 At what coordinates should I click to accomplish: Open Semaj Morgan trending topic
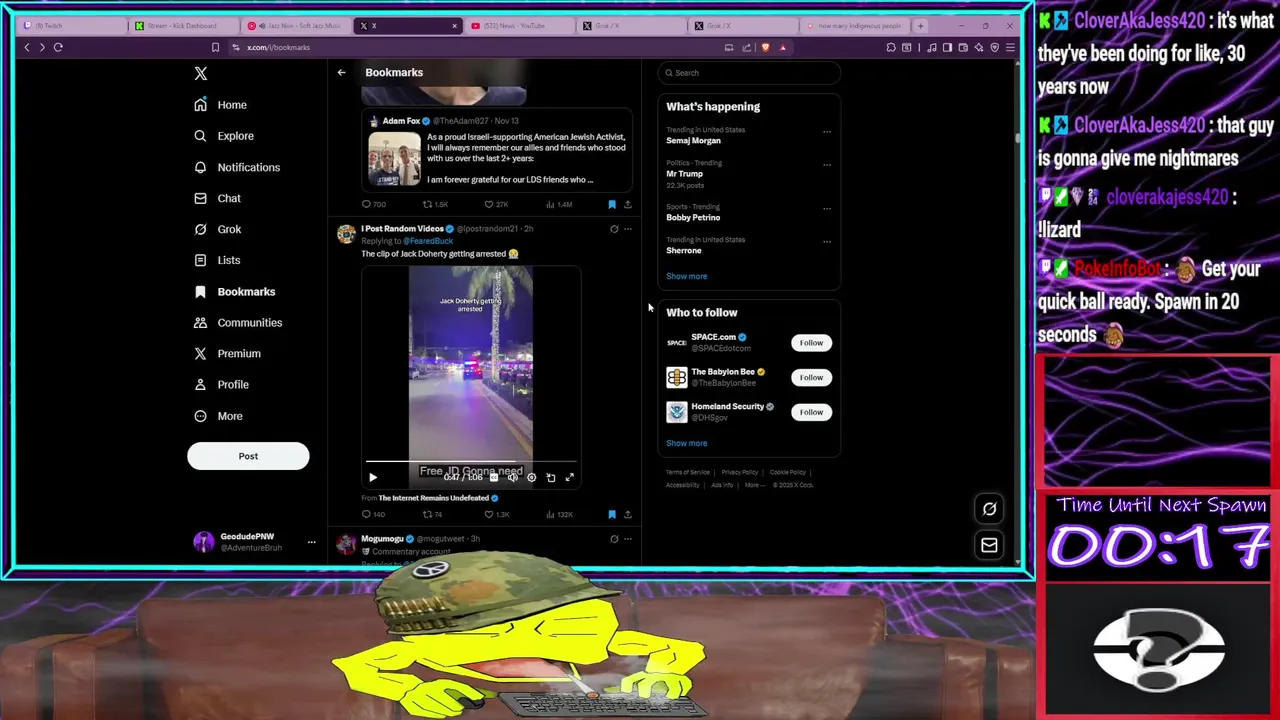pyautogui.click(x=693, y=141)
